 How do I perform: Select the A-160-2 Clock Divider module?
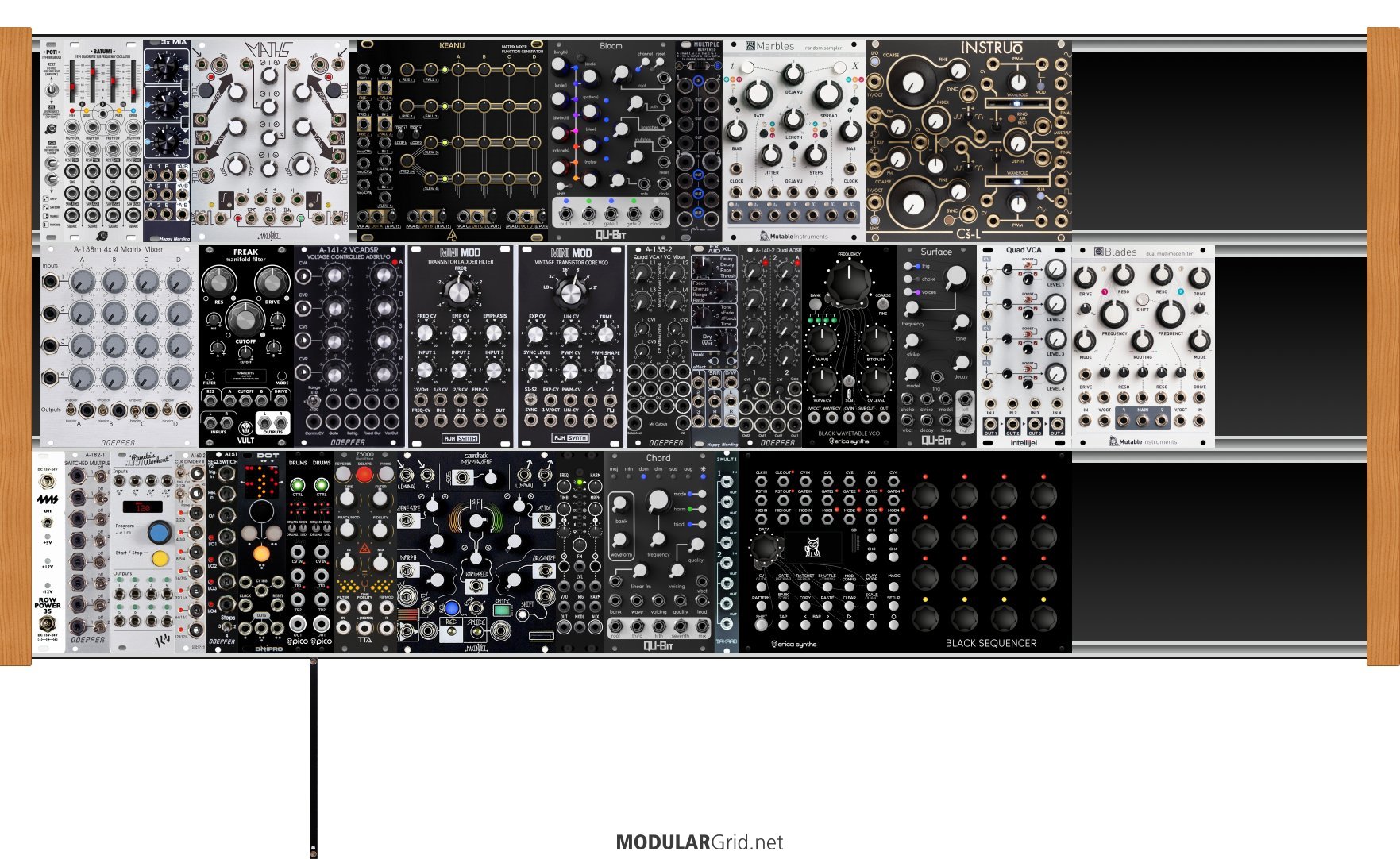(x=191, y=552)
